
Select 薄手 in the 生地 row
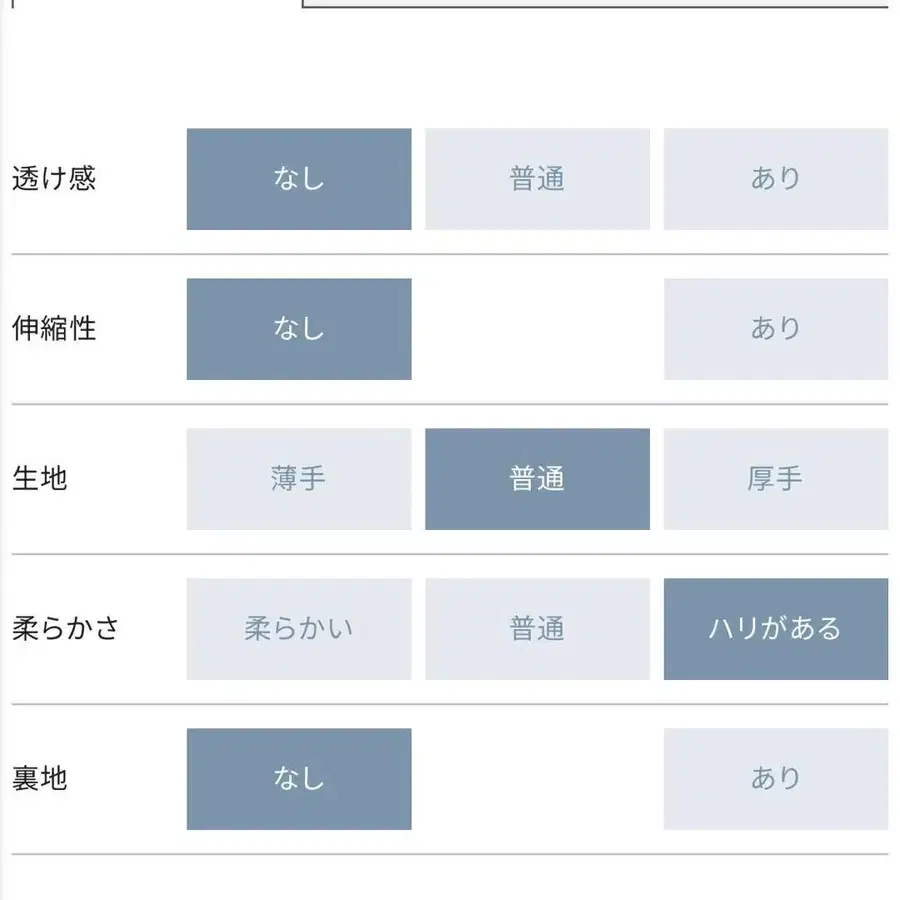[x=298, y=479]
